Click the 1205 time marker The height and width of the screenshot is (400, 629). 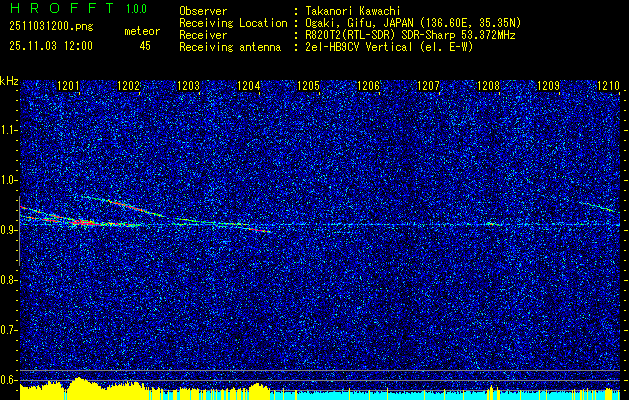[x=308, y=86]
